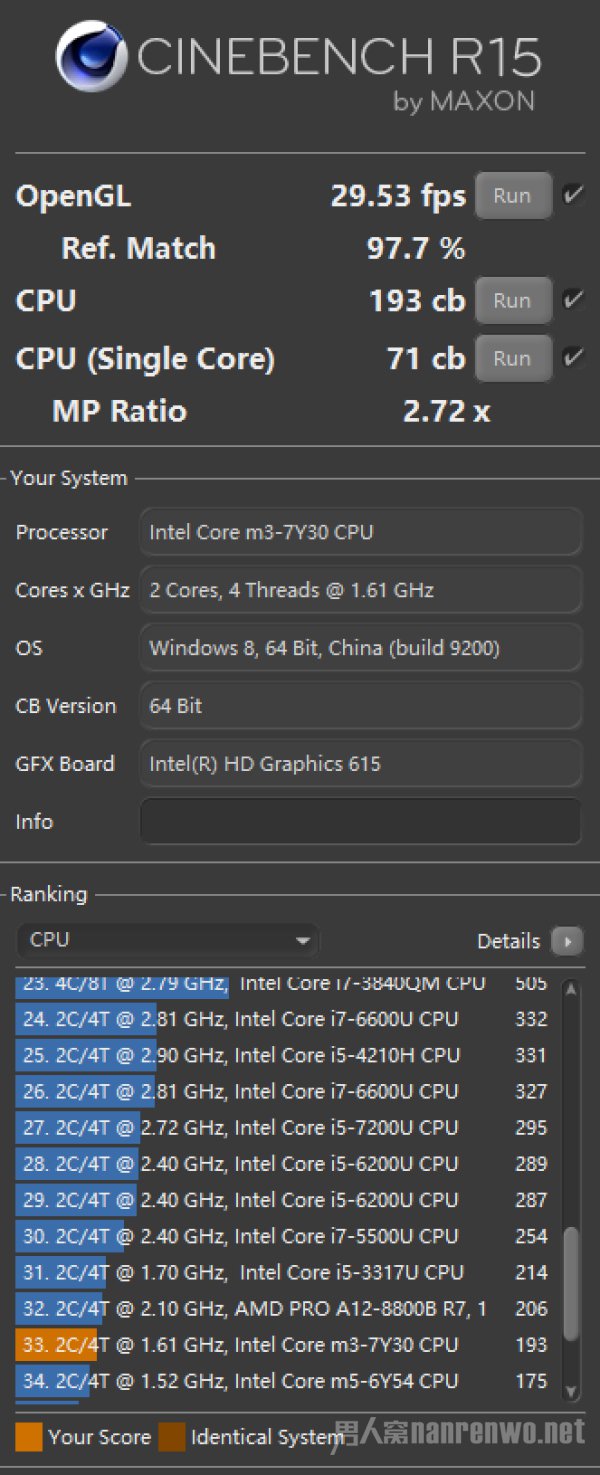
Task: Select ranking row 24 Core i7-6600U scoring 332
Action: click(285, 1019)
